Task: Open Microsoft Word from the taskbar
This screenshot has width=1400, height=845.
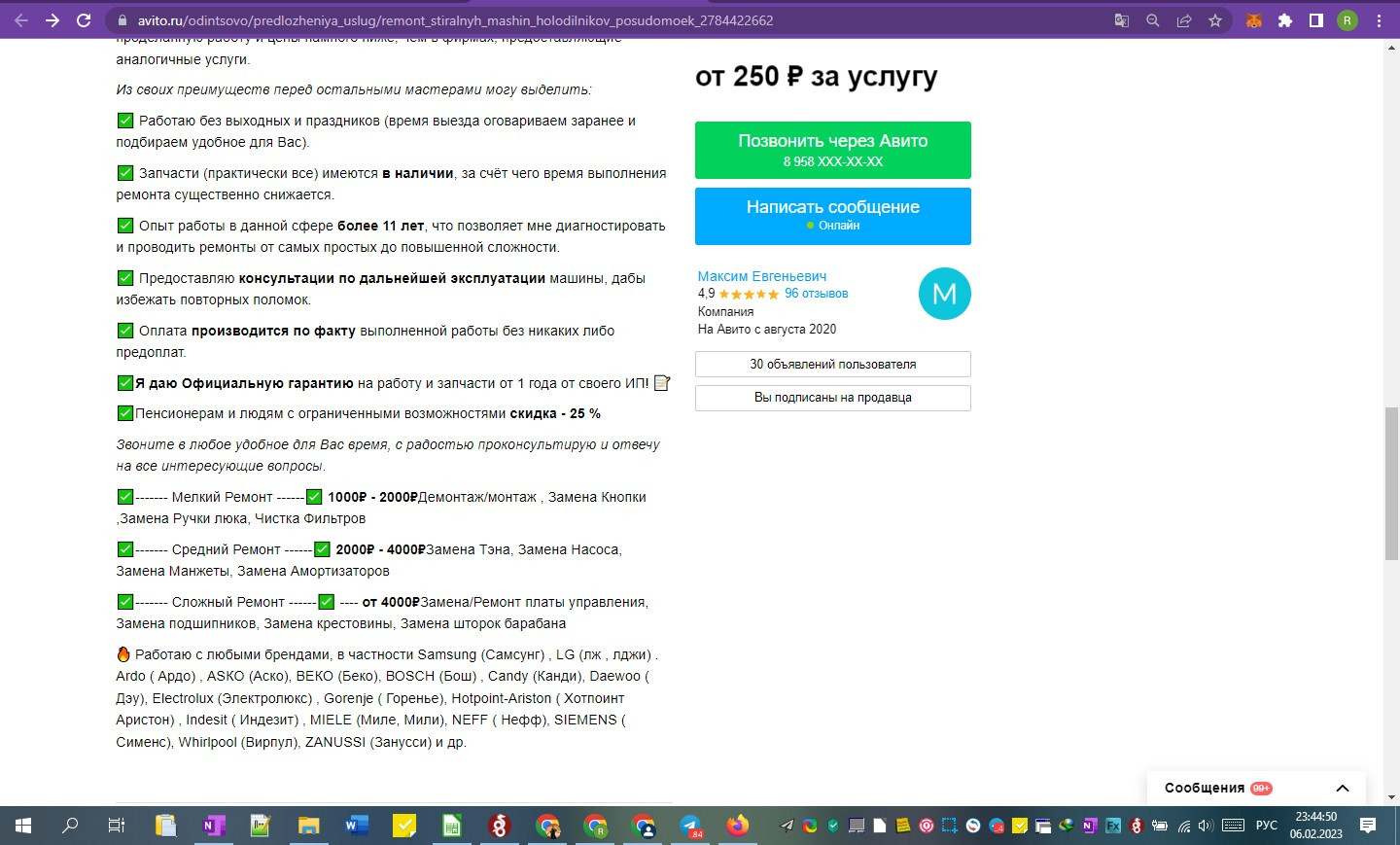Action: [x=356, y=826]
